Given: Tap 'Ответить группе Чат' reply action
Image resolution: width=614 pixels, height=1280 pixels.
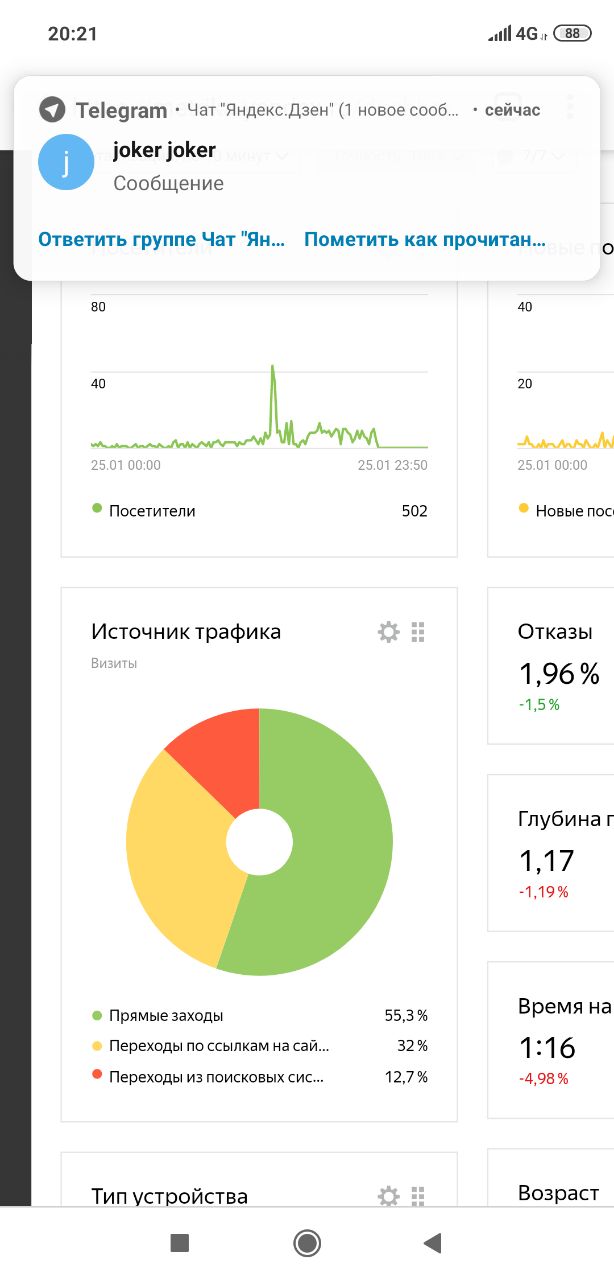Looking at the screenshot, I should point(162,240).
